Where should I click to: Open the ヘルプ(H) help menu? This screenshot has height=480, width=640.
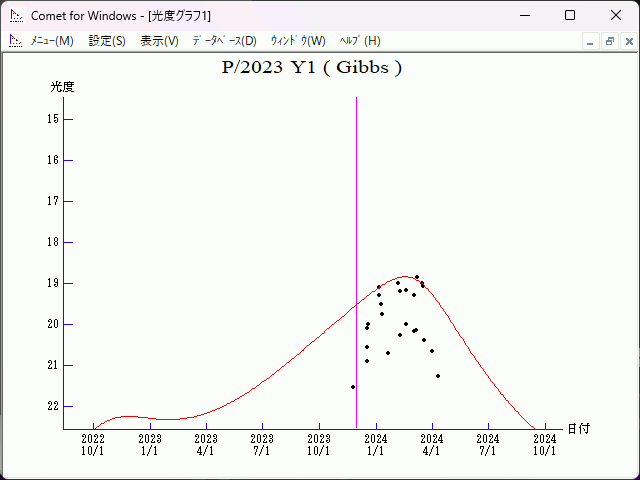point(360,41)
